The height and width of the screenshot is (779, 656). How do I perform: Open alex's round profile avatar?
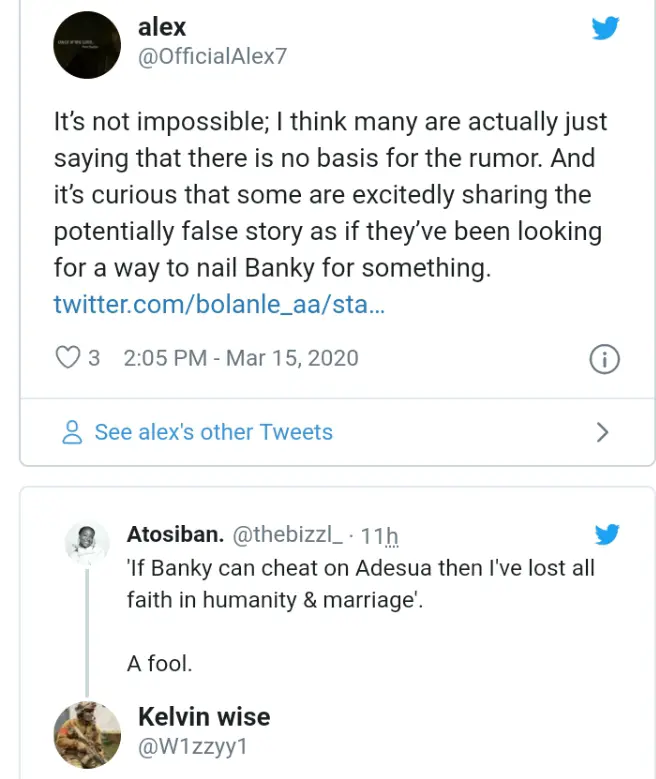tap(87, 45)
